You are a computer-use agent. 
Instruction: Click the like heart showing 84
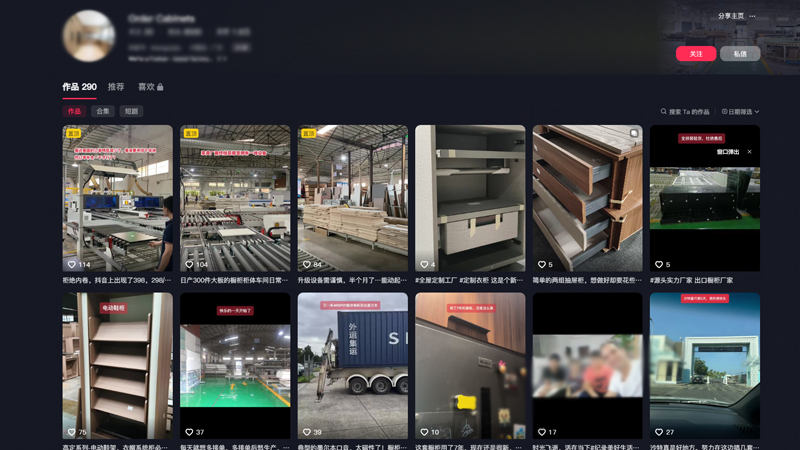pos(307,264)
